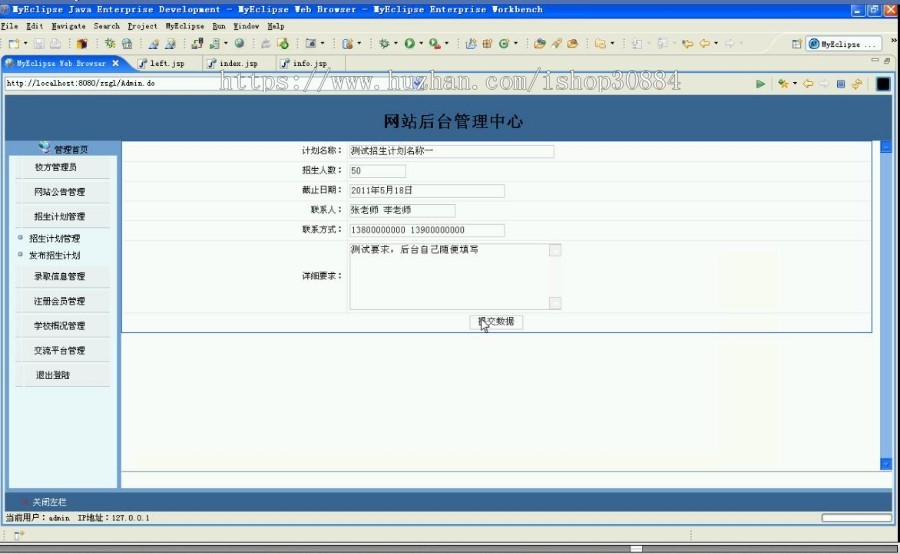Click the 提交数据 submit button

point(496,321)
